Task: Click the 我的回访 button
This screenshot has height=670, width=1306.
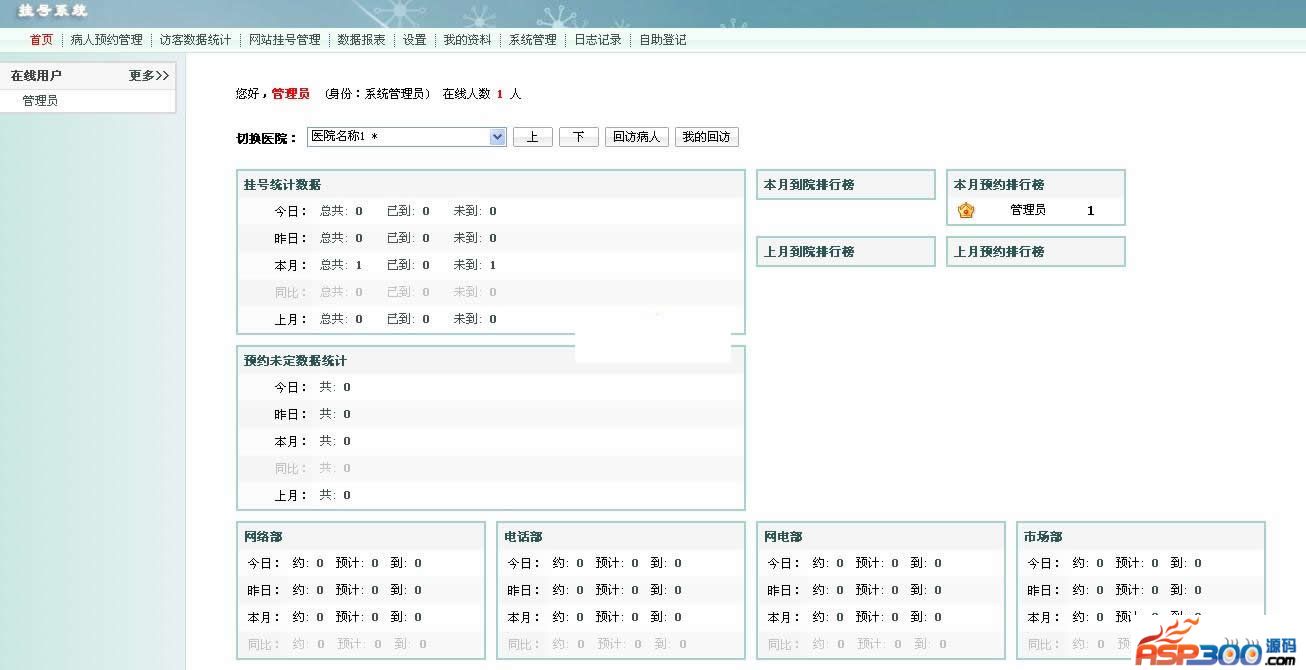Action: click(706, 138)
